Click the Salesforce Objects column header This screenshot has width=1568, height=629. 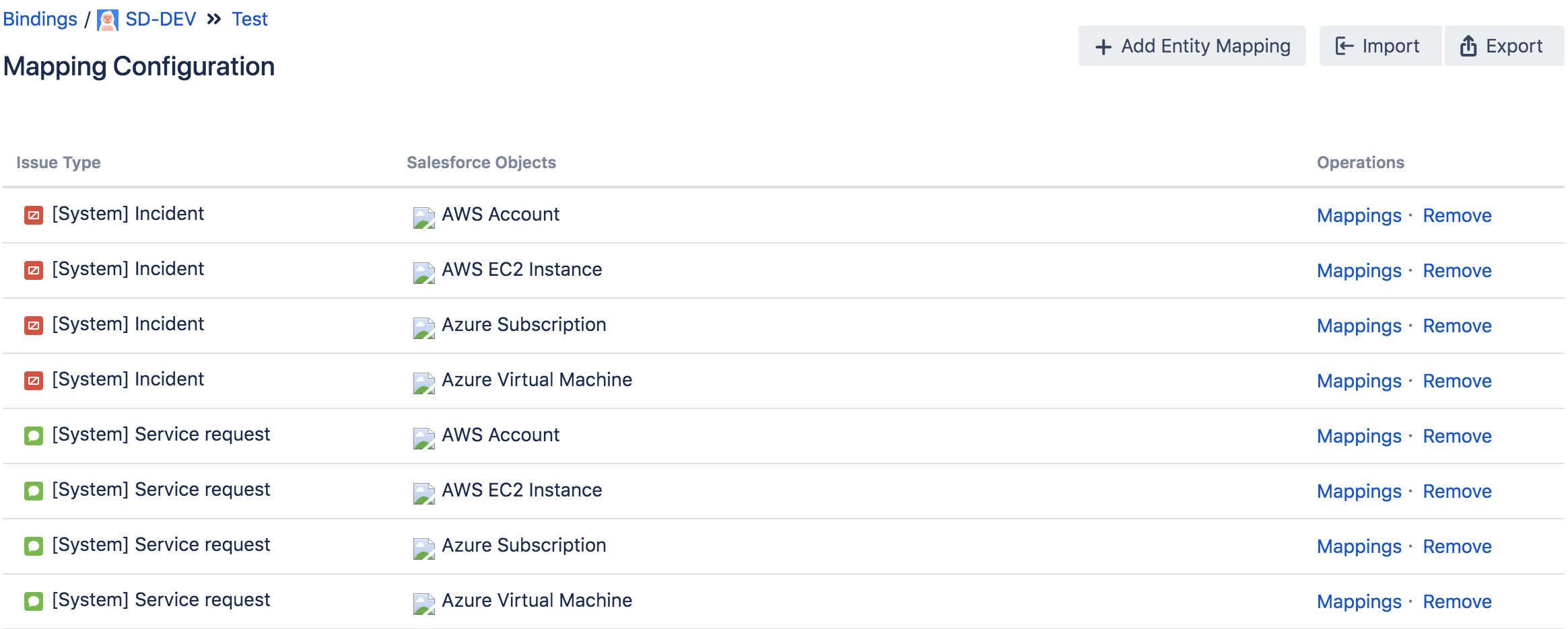(481, 163)
